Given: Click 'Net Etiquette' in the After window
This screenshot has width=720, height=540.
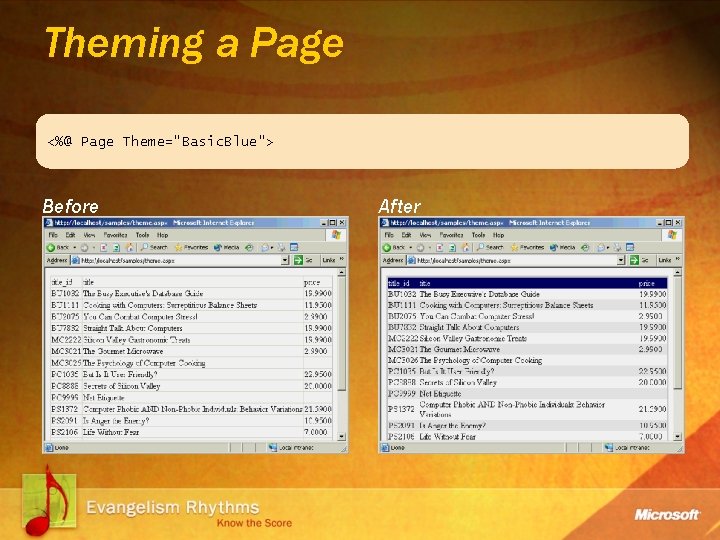Looking at the screenshot, I should [x=440, y=394].
